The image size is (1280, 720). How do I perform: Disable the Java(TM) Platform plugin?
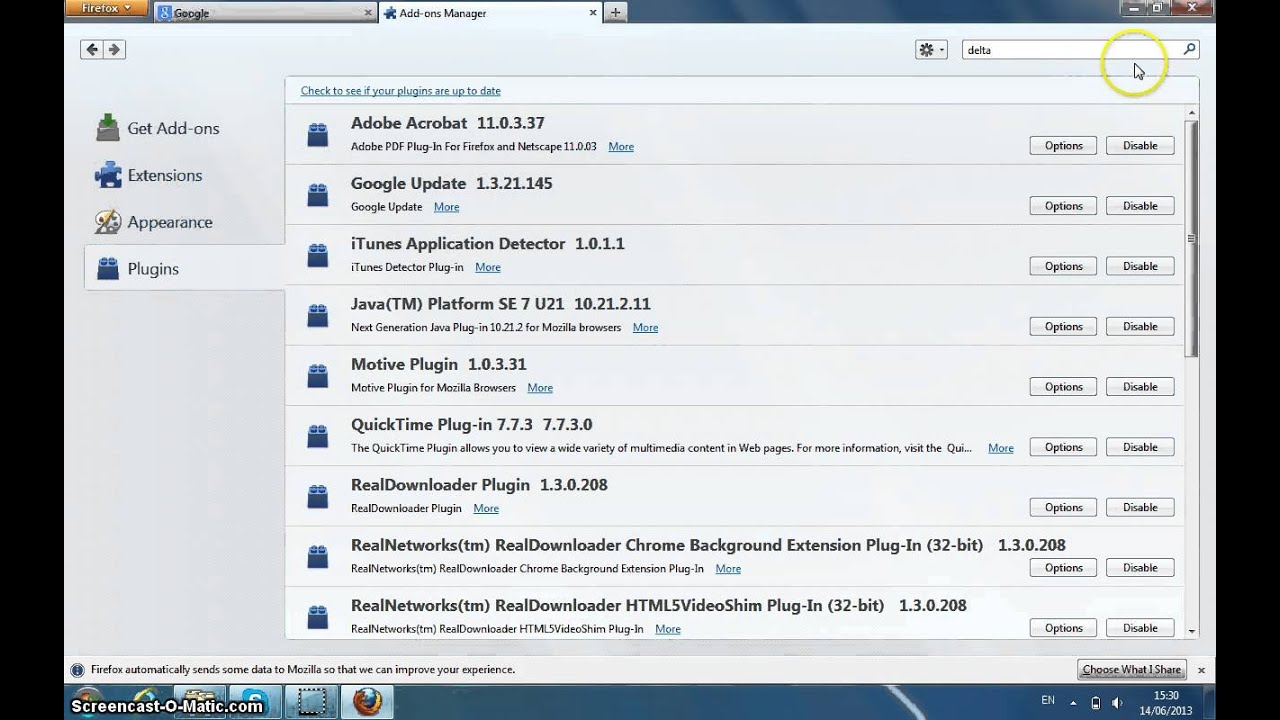pos(1140,327)
